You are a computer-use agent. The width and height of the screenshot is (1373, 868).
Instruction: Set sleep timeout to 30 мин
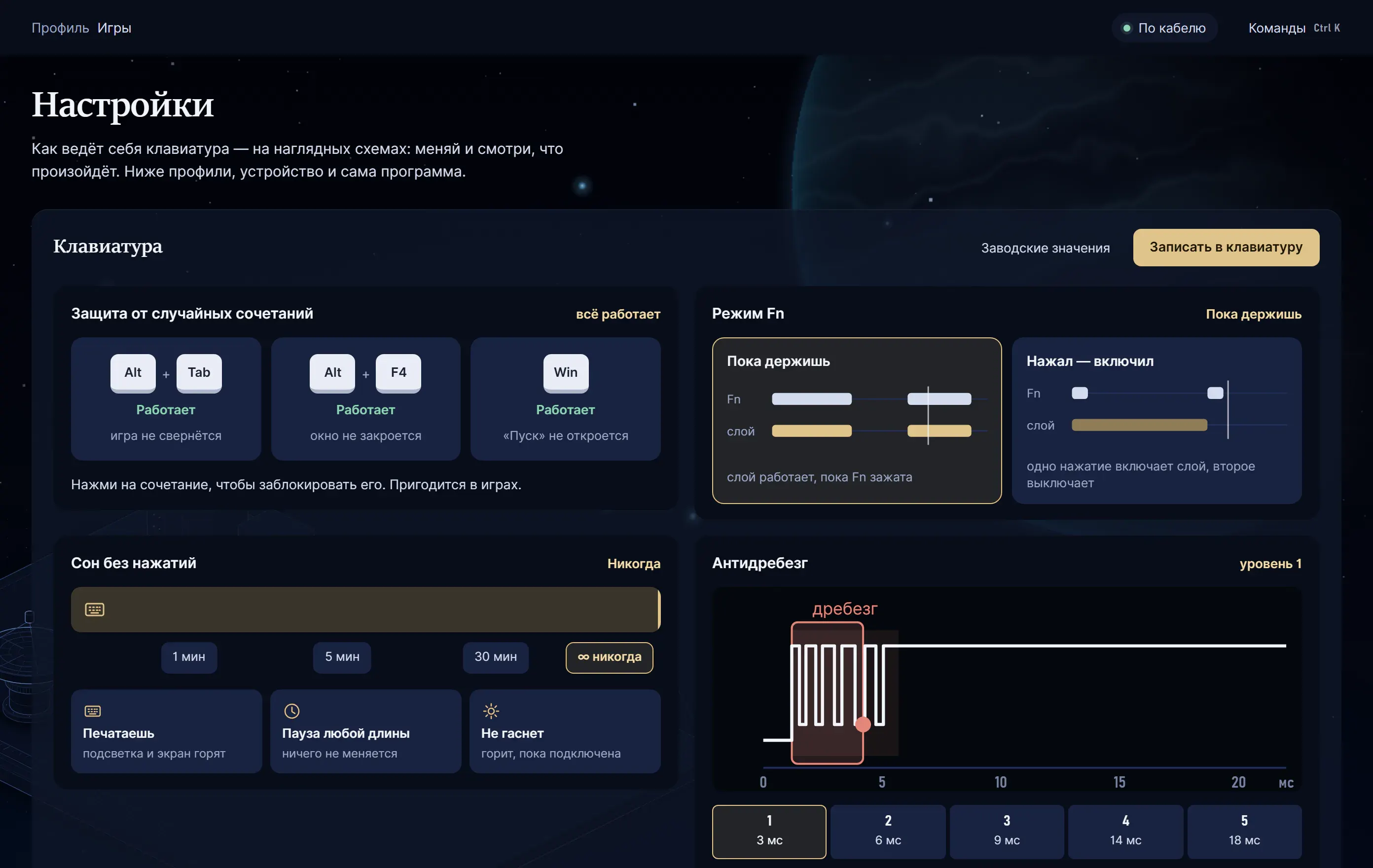(x=496, y=657)
